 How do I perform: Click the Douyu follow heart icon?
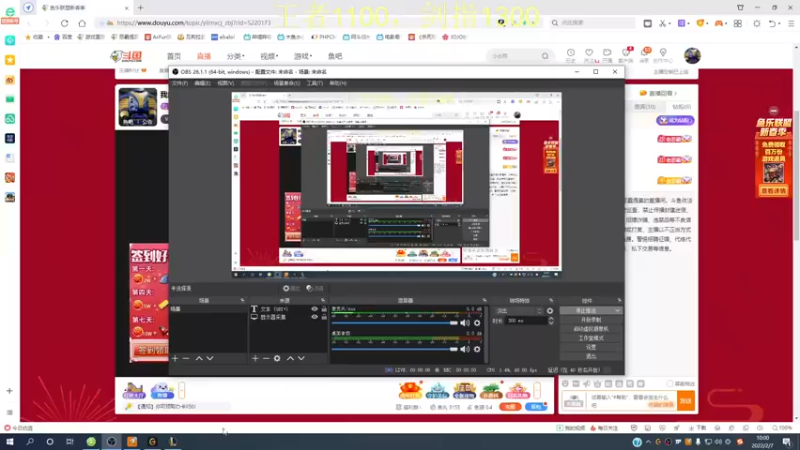(589, 53)
